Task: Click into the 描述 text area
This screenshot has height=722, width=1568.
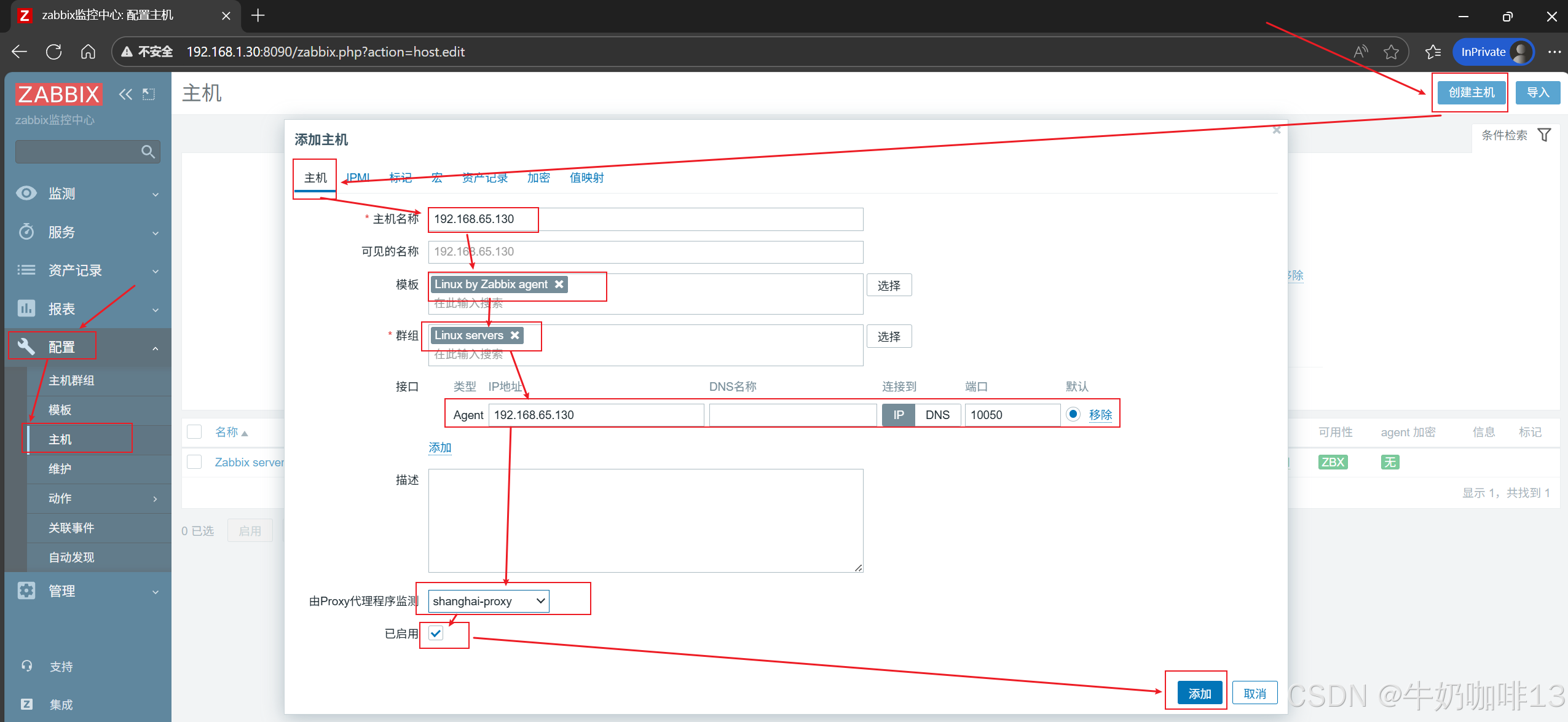Action: coord(645,520)
